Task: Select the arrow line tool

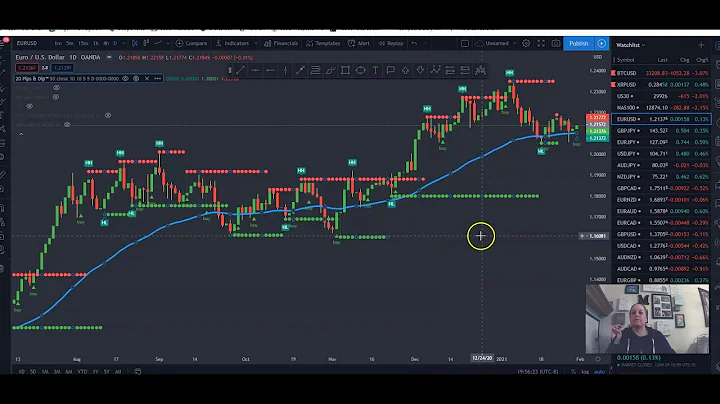Action: coord(300,70)
